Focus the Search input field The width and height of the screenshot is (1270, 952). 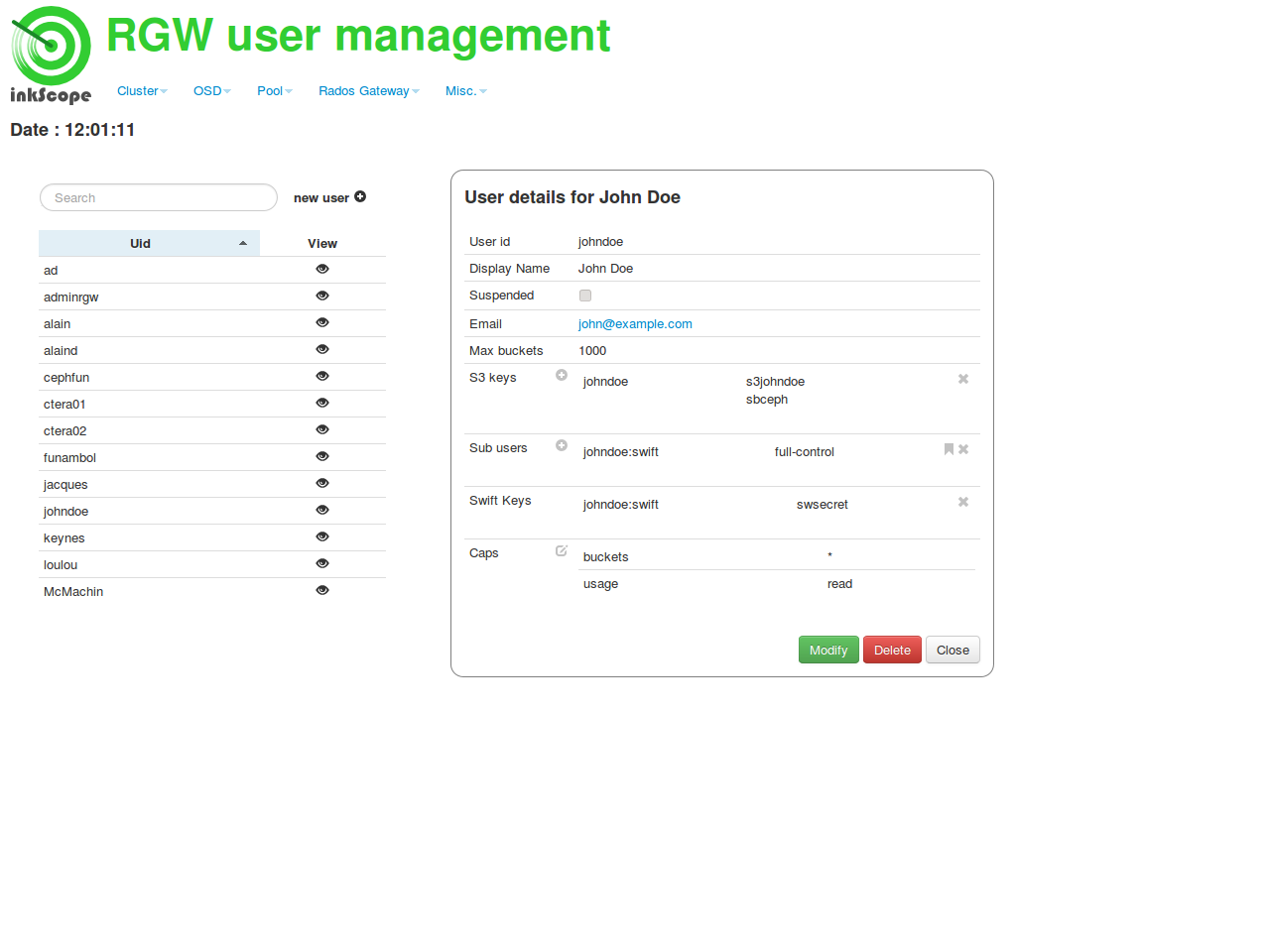159,197
